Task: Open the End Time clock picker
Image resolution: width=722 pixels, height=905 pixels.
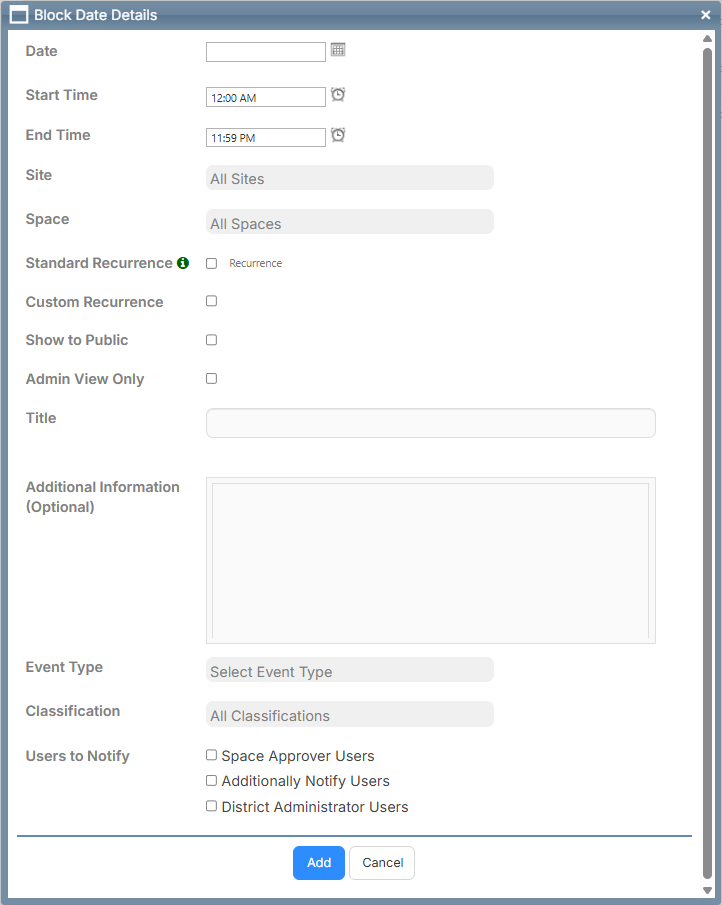Action: click(x=338, y=135)
